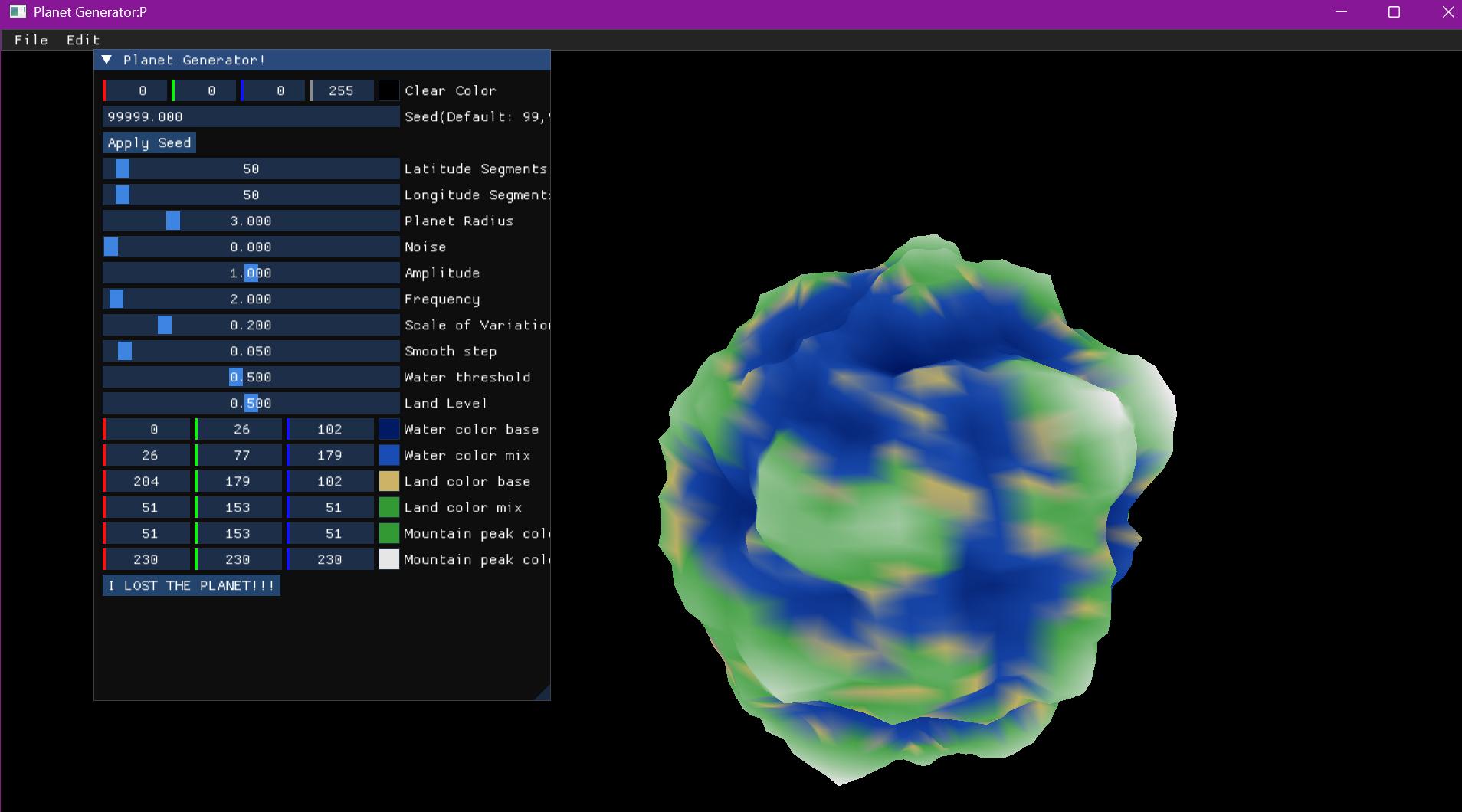Open the File menu
Screen dimensions: 1462x812
click(x=31, y=40)
